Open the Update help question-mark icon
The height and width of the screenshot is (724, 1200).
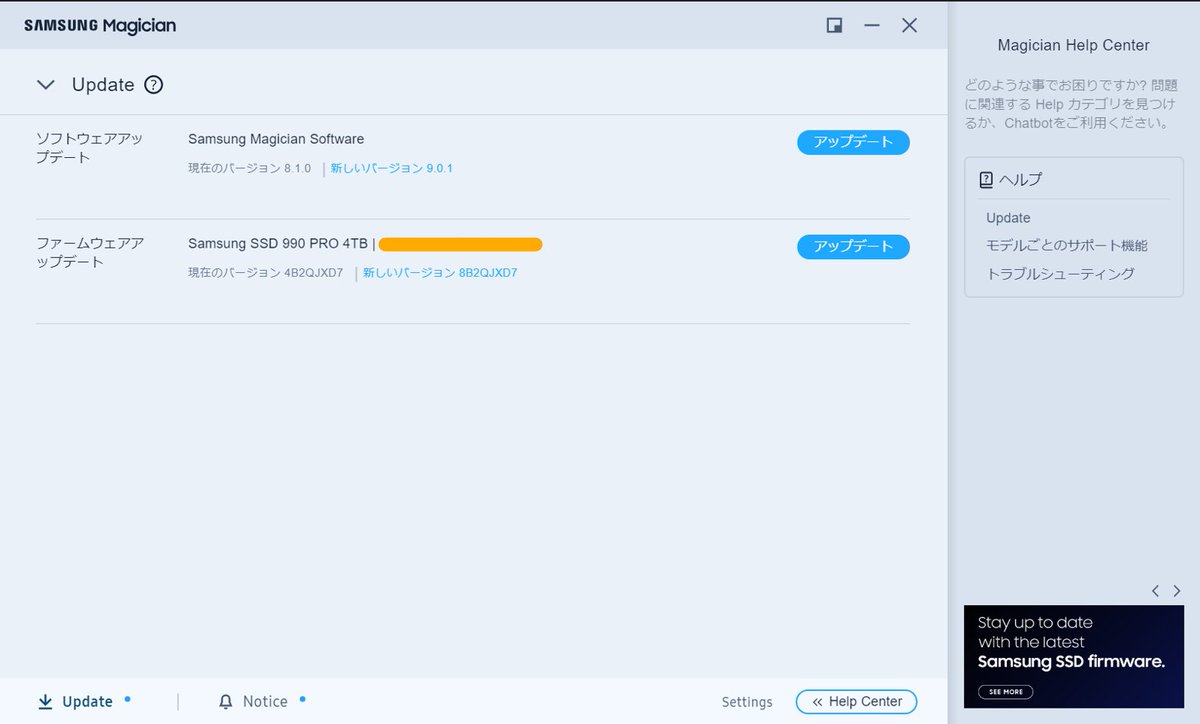153,85
